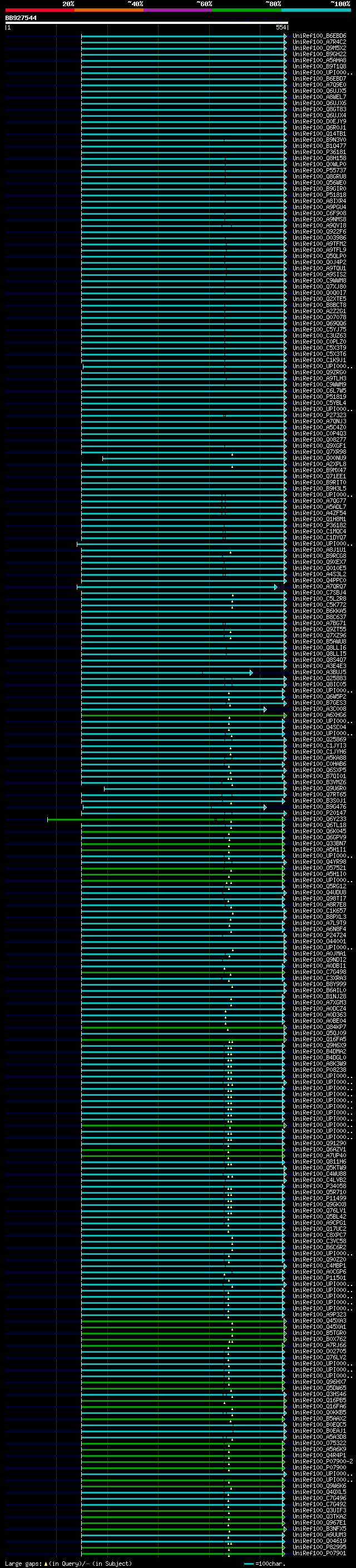Click the red 0-20% identity legend segment

point(39,10)
